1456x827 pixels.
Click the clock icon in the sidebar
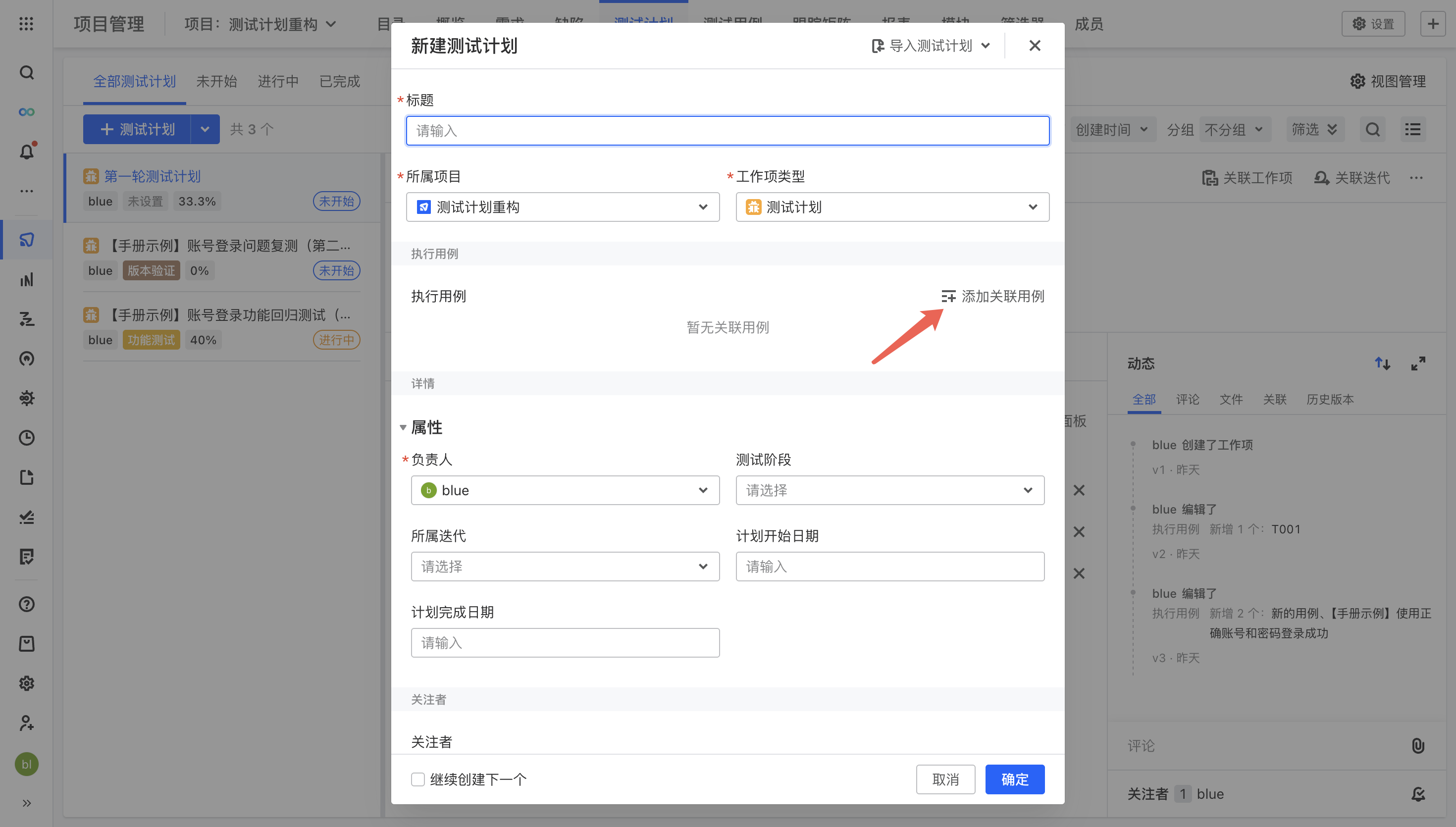pyautogui.click(x=26, y=437)
